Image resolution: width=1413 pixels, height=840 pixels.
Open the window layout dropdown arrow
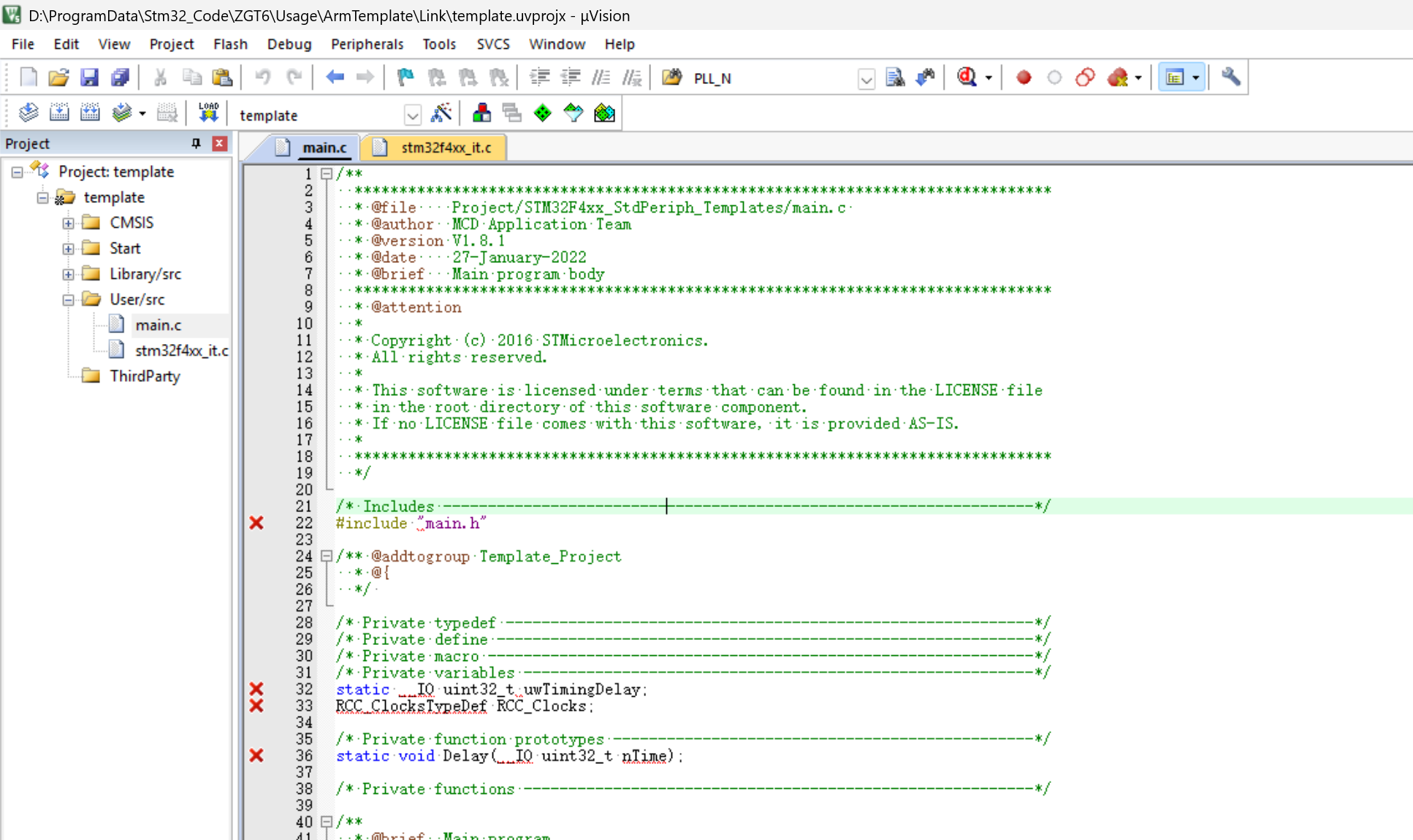pyautogui.click(x=1196, y=78)
